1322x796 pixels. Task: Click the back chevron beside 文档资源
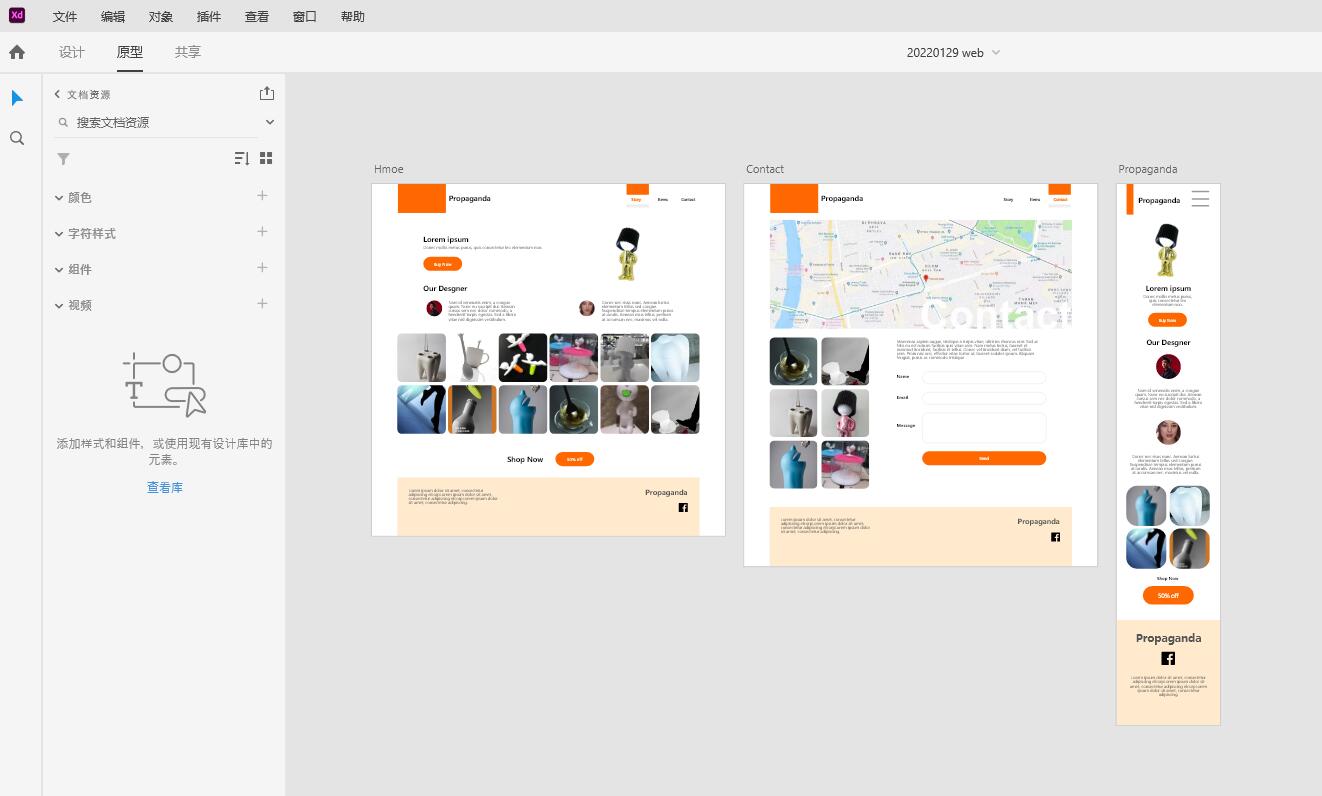click(57, 94)
